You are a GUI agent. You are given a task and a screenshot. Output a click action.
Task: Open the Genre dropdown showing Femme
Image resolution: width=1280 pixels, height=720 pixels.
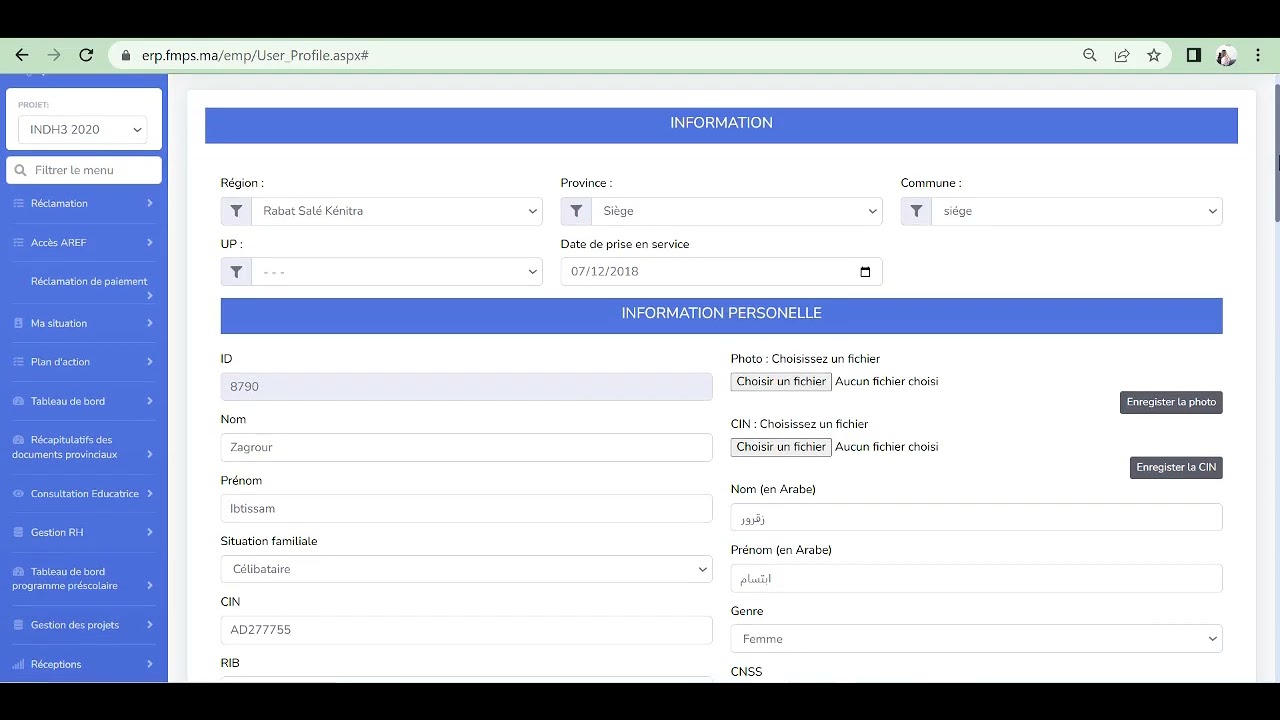click(976, 639)
